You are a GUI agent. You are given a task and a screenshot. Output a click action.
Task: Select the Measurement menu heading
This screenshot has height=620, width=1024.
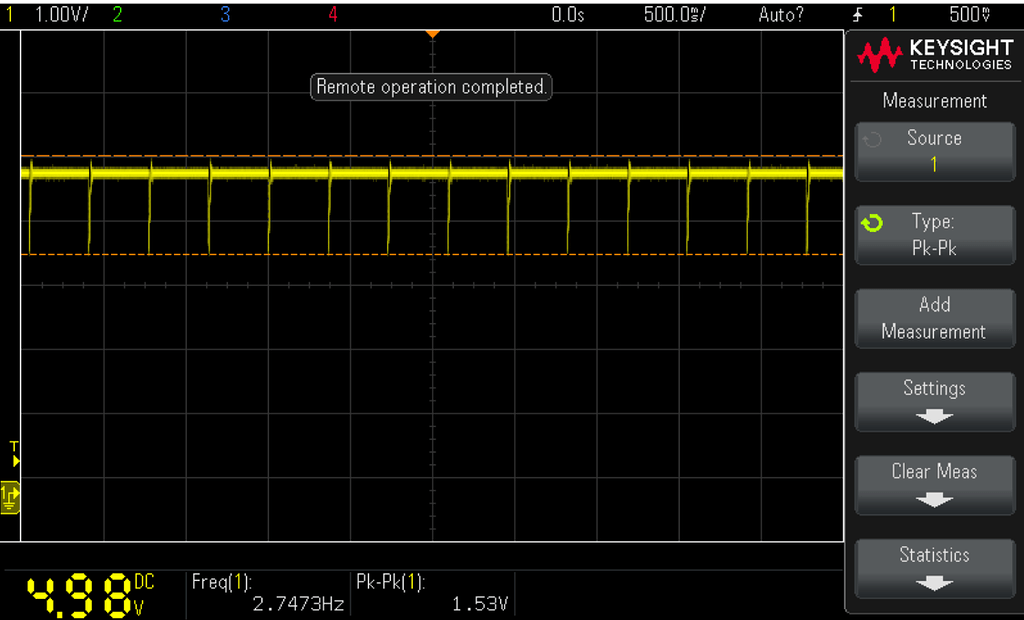point(934,101)
